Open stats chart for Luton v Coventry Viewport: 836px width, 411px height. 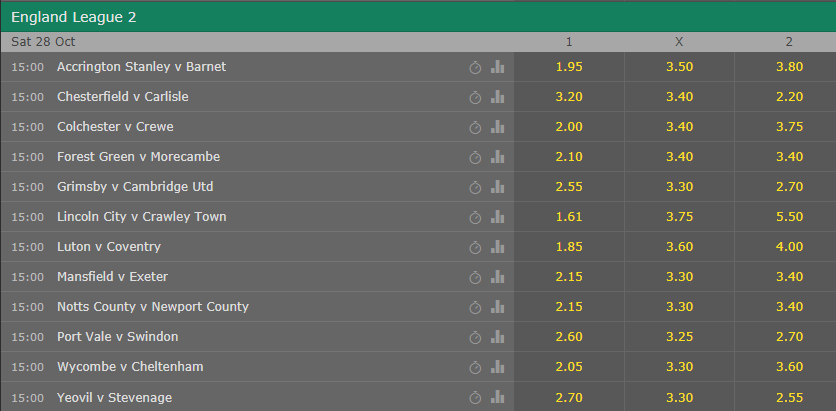(x=498, y=247)
